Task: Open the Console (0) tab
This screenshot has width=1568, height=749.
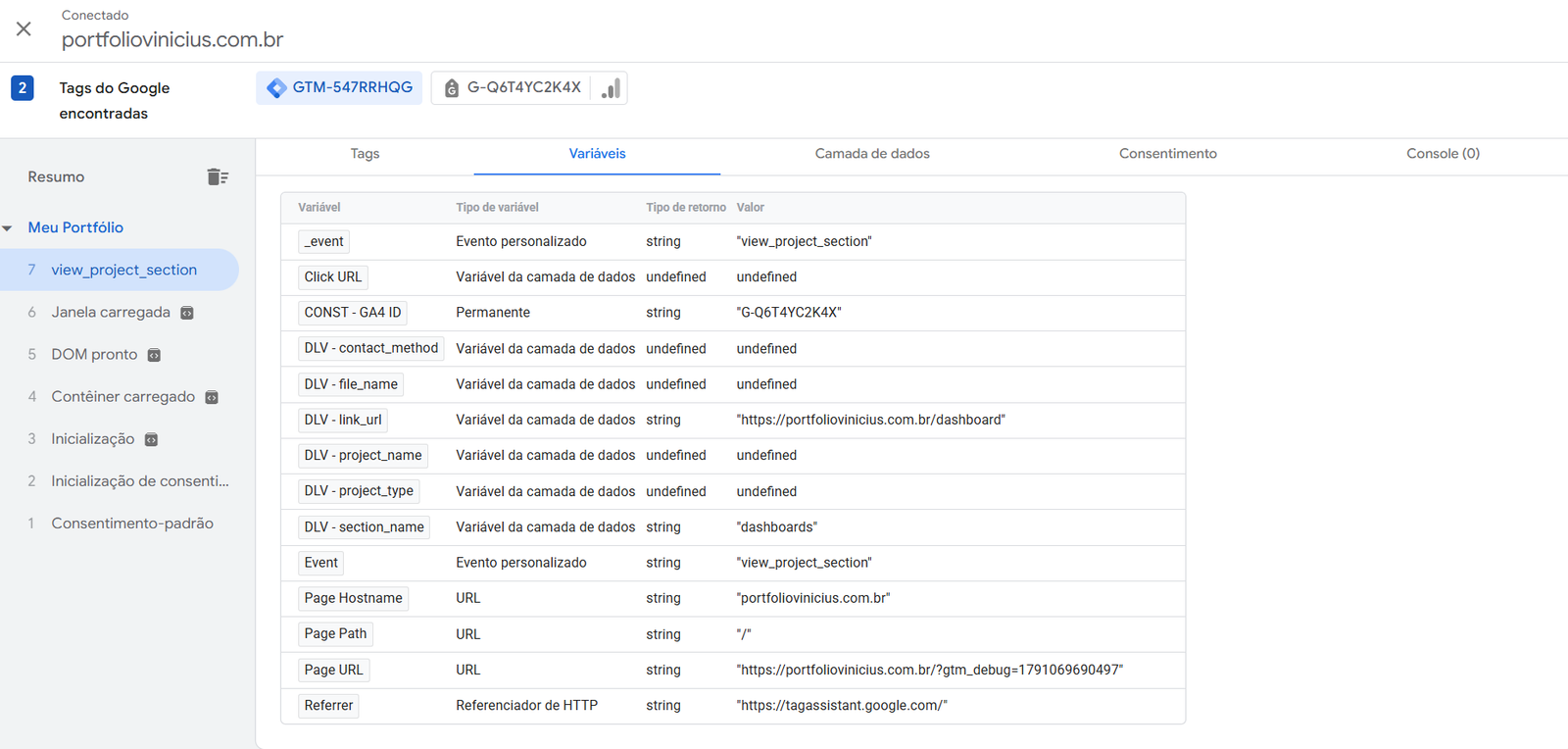Action: [x=1443, y=154]
